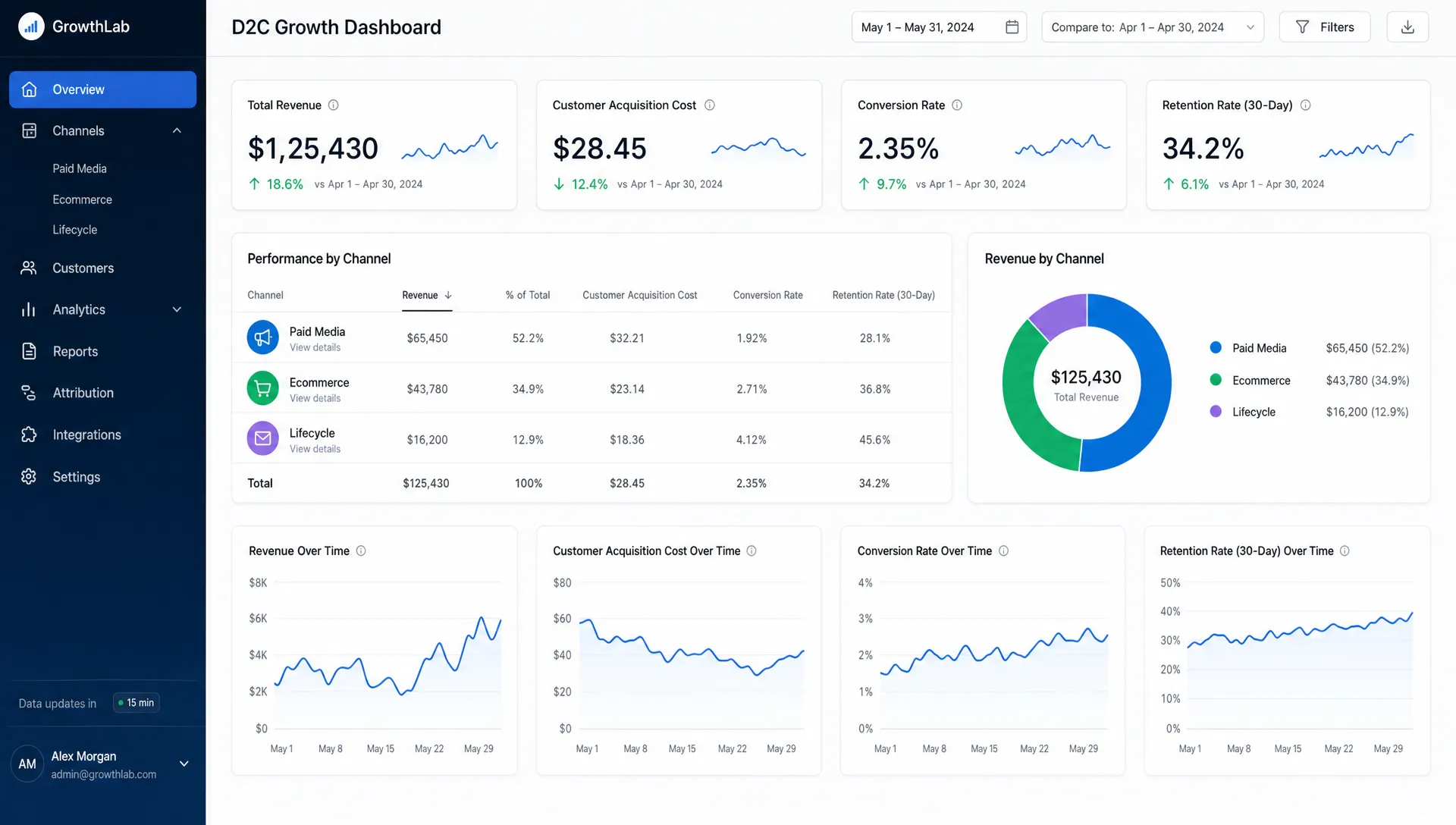The image size is (1456, 825).
Task: Click the $65,450 Paid Media revenue cell
Action: click(427, 338)
